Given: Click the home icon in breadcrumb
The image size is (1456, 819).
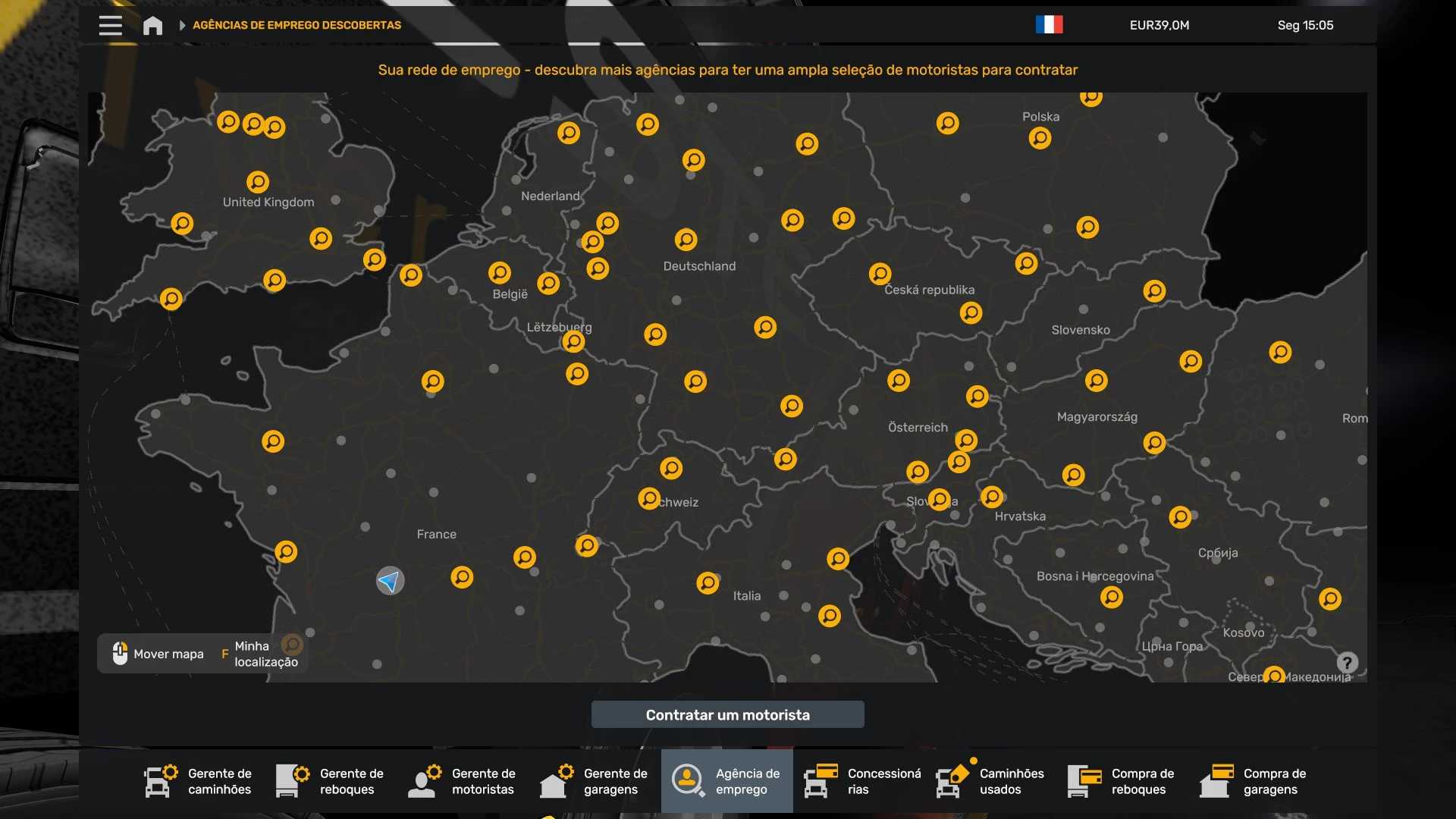Looking at the screenshot, I should [x=152, y=26].
